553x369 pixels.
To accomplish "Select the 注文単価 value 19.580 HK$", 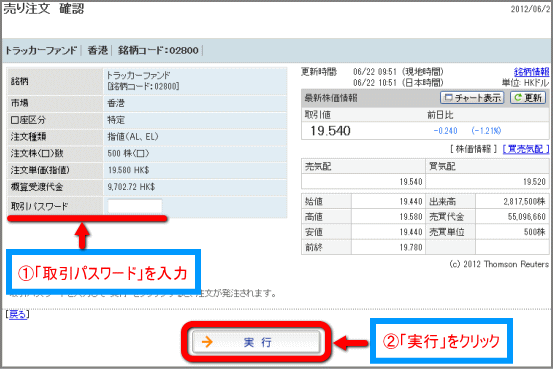I will (128, 170).
